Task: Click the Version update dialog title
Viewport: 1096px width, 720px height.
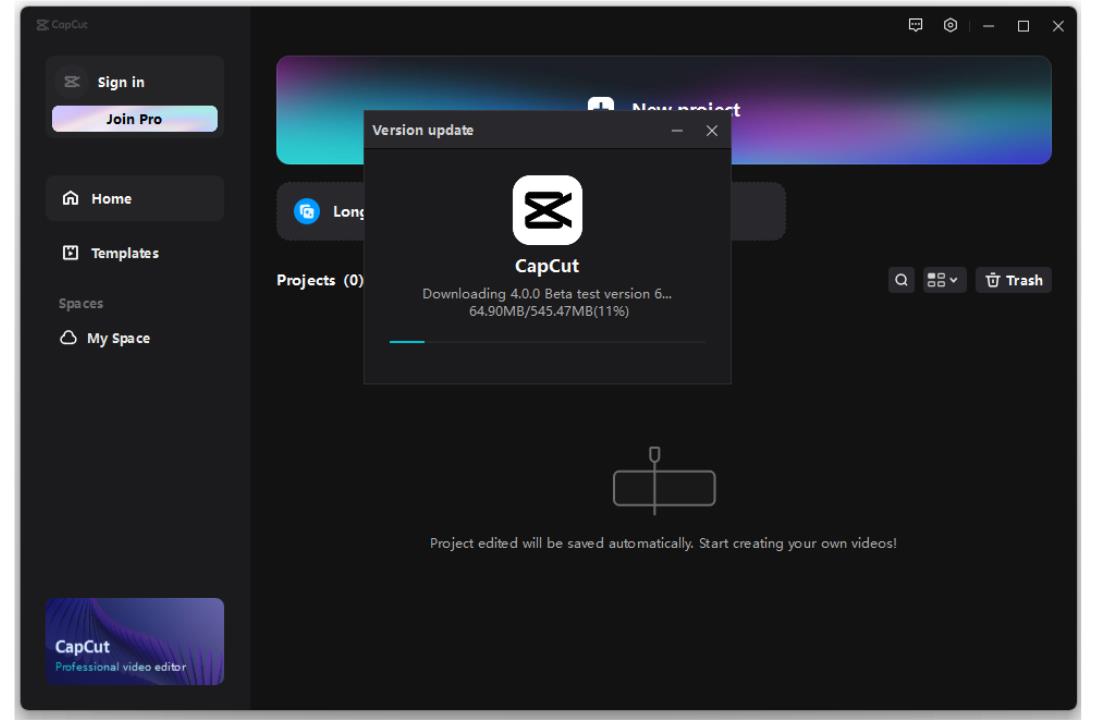Action: [423, 130]
